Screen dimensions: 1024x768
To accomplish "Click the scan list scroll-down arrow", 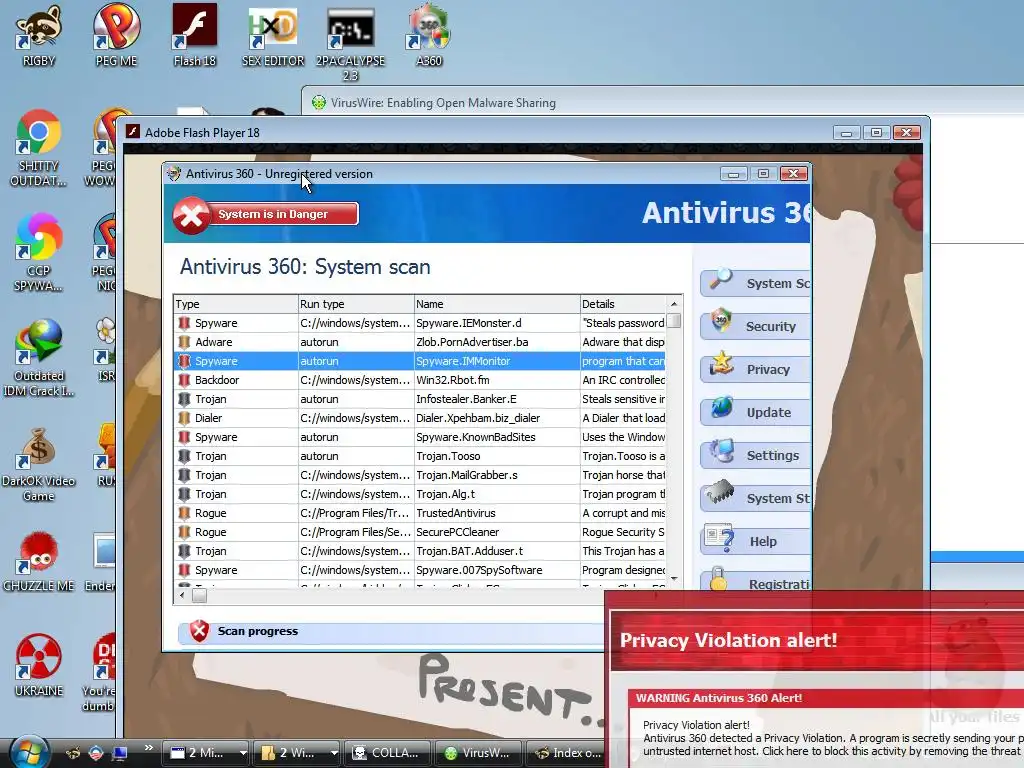I will click(x=674, y=579).
